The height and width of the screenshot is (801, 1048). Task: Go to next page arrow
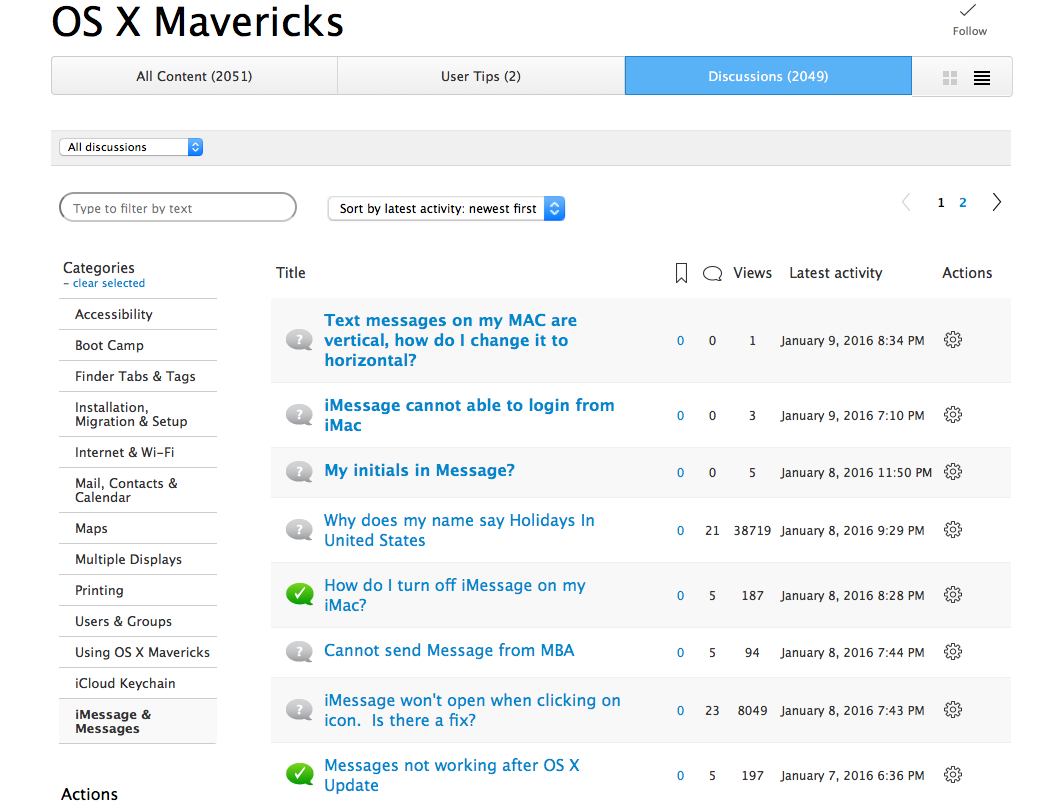tap(997, 202)
